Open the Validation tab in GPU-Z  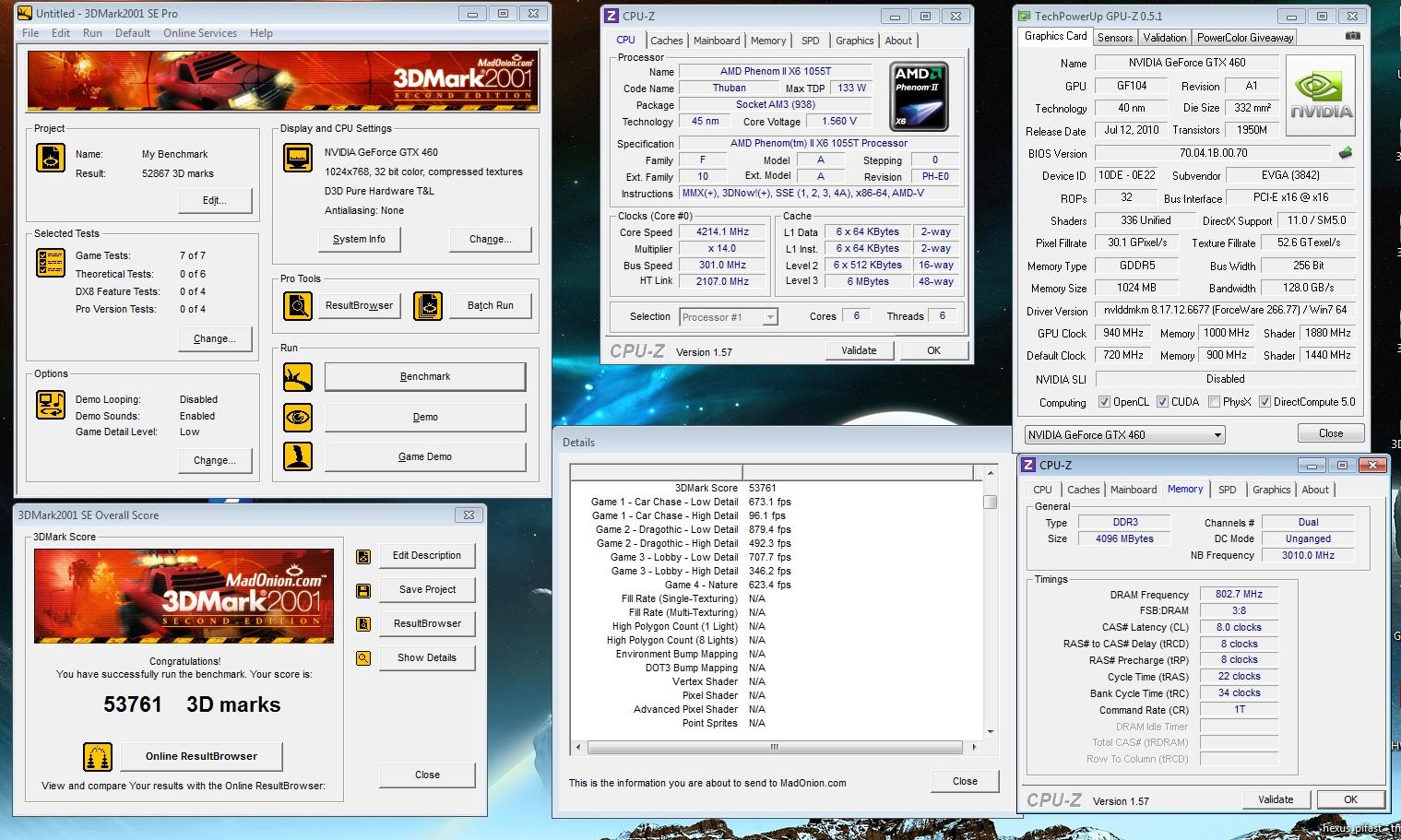1165,38
